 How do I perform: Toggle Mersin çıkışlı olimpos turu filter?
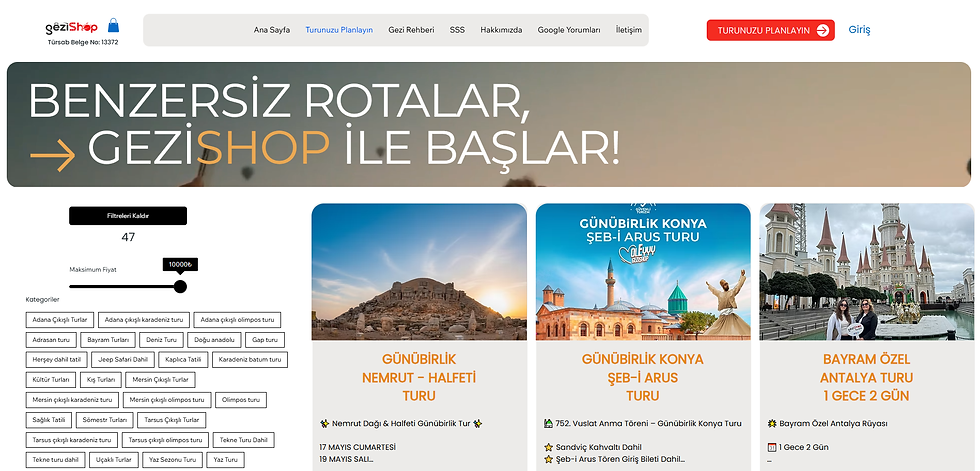[x=167, y=400]
